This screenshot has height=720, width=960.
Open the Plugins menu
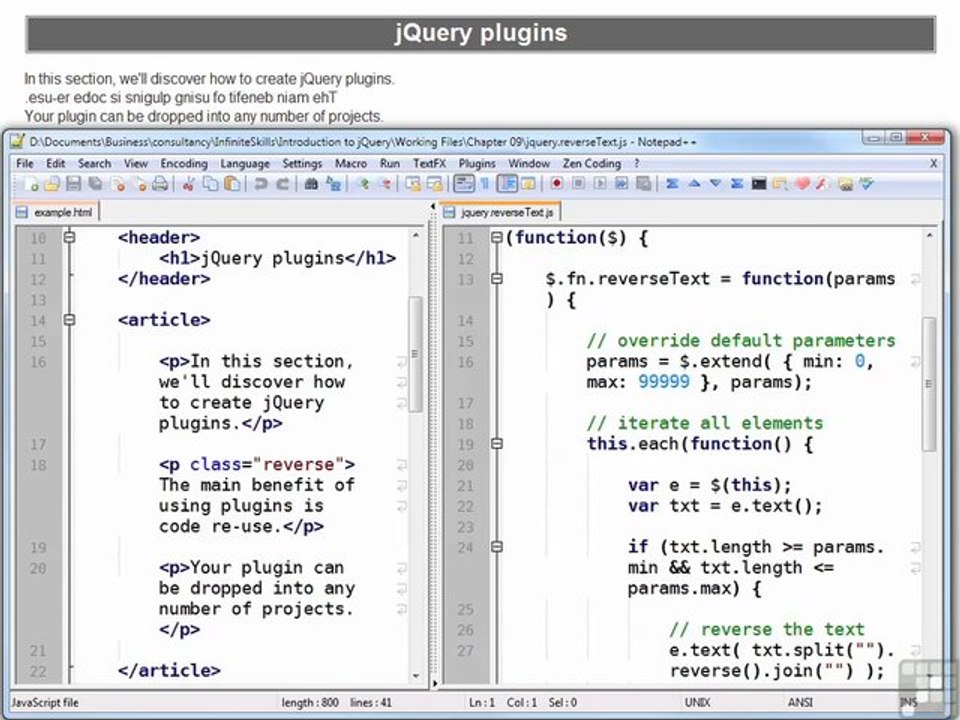(x=477, y=163)
